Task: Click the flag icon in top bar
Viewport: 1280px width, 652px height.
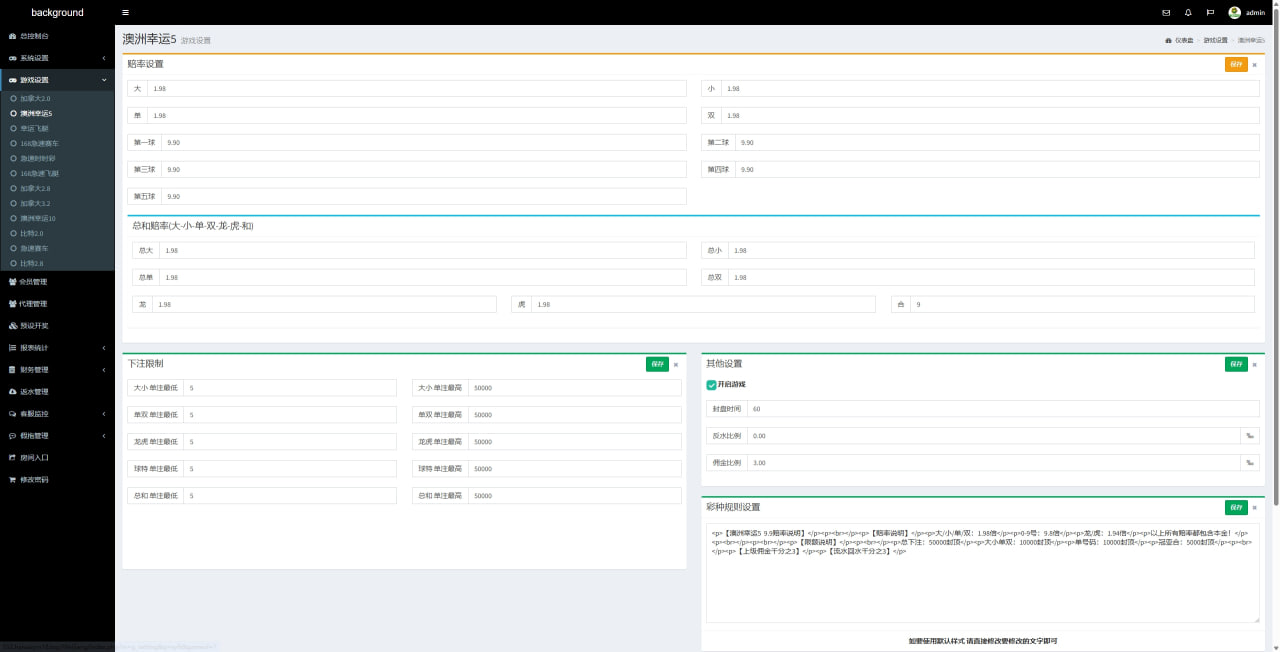Action: (x=1210, y=13)
